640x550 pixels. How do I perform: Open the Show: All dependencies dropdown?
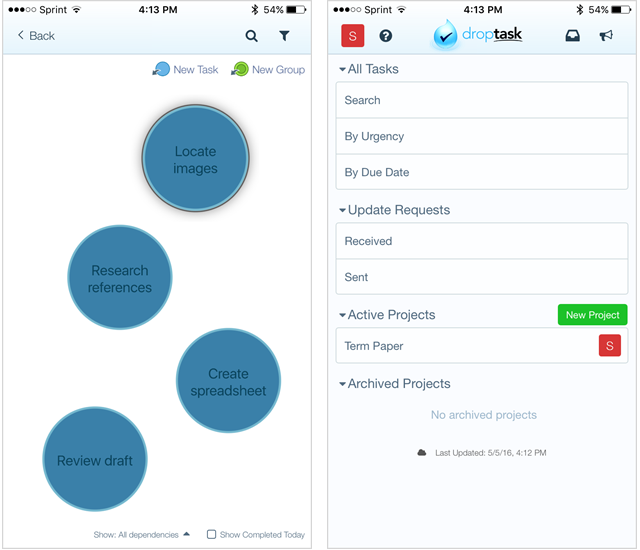point(141,534)
